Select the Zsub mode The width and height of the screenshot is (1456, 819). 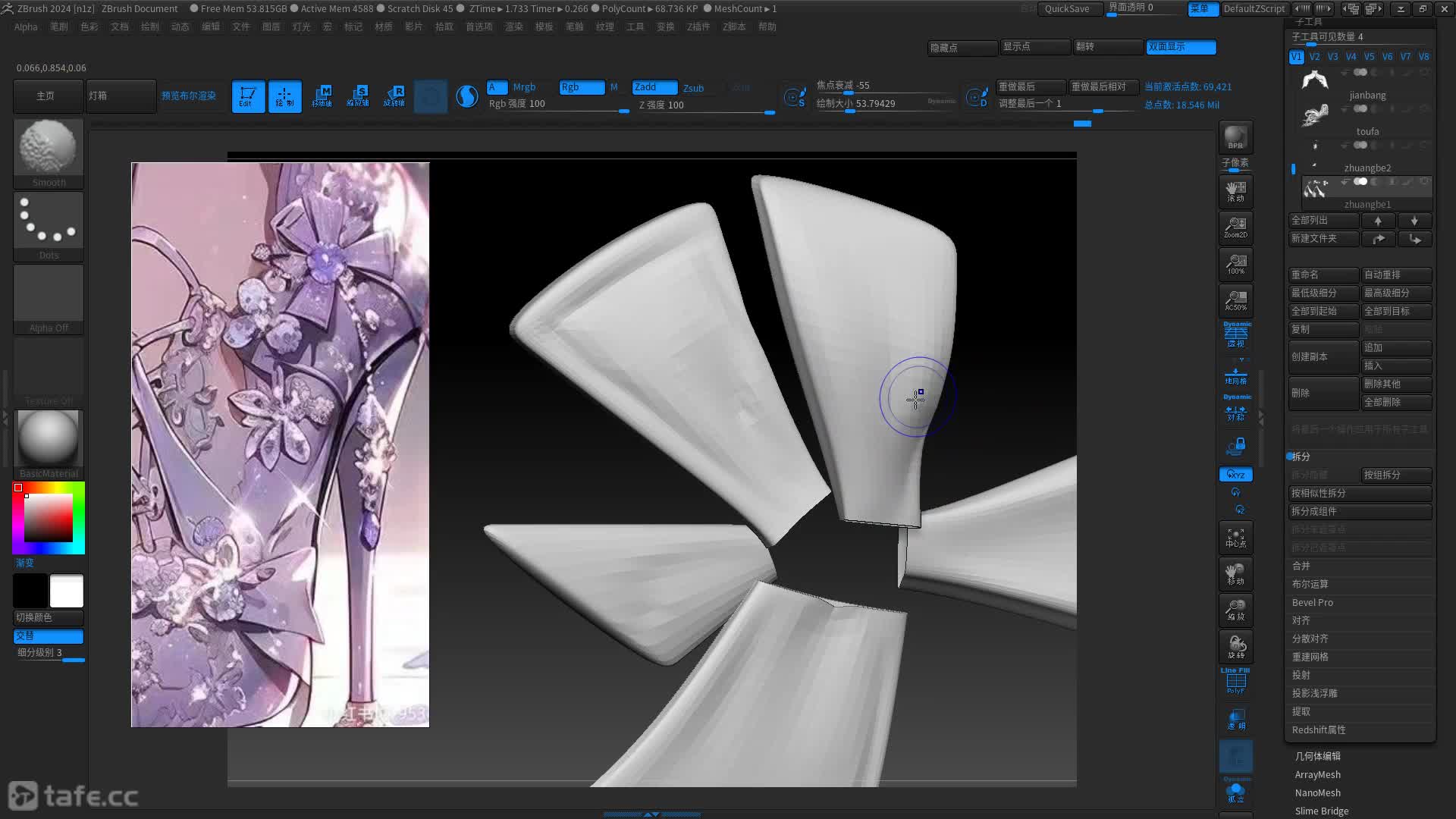(693, 88)
